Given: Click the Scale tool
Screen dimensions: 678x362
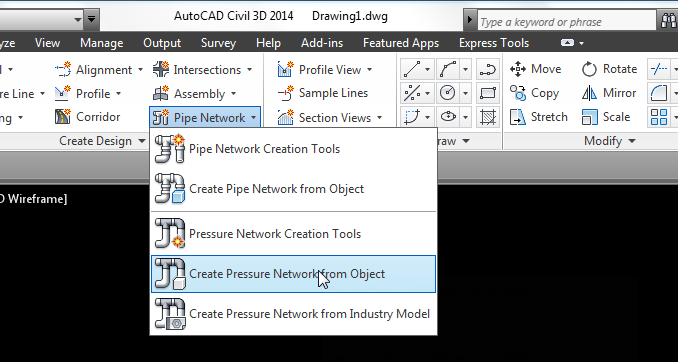Looking at the screenshot, I should pyautogui.click(x=606, y=117).
